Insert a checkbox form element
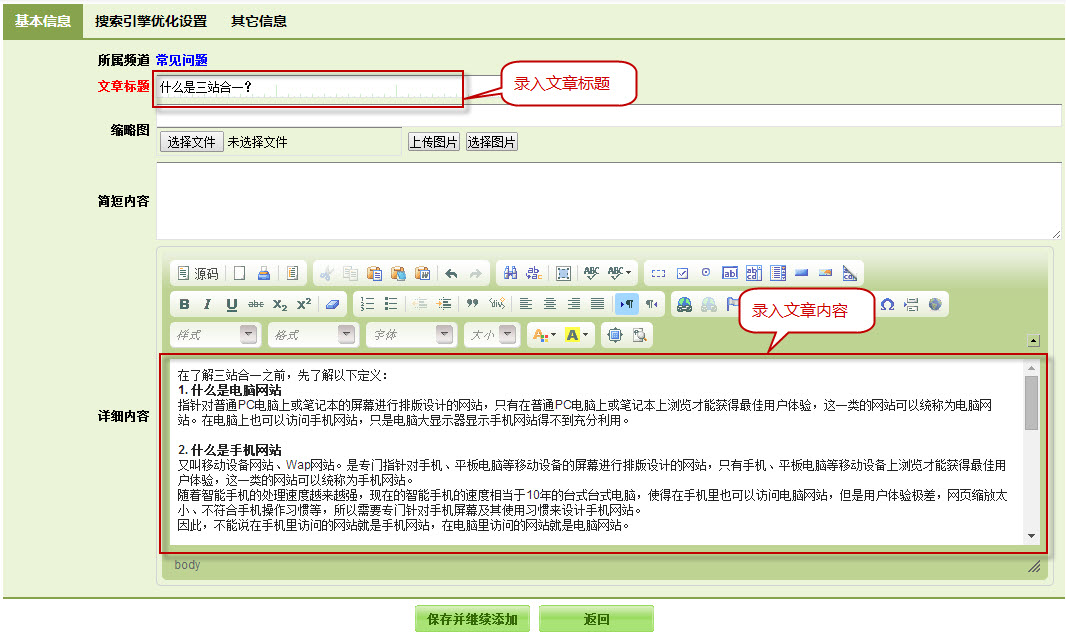 tap(683, 273)
